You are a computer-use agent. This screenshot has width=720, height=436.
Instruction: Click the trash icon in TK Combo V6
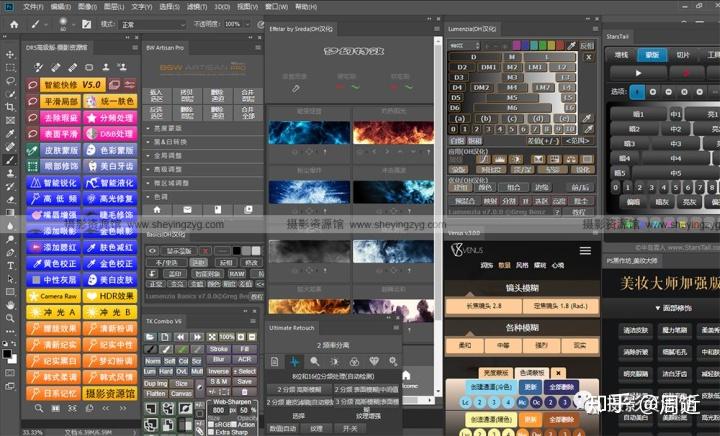tap(245, 392)
